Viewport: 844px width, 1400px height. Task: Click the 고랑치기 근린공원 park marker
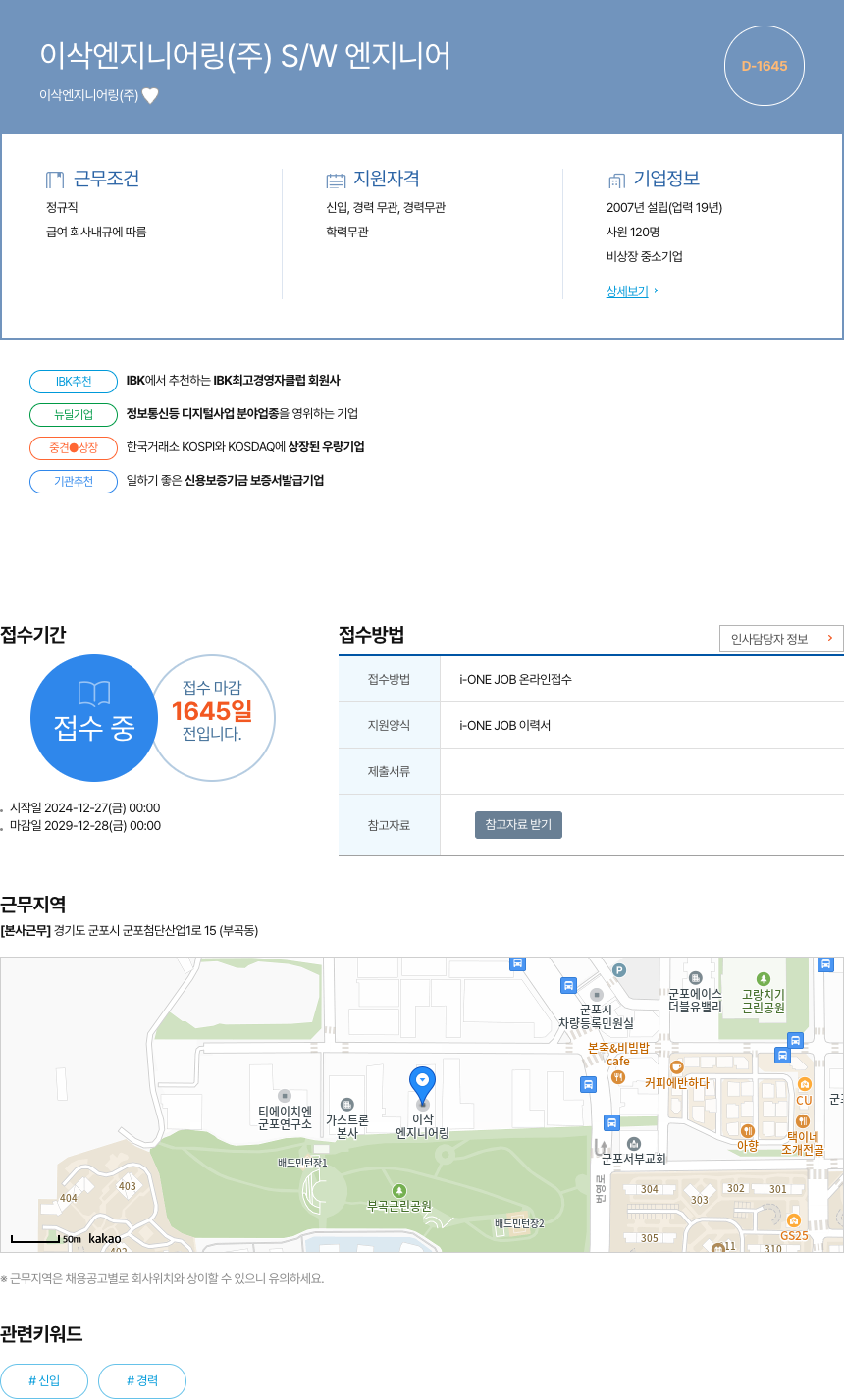pyautogui.click(x=764, y=978)
